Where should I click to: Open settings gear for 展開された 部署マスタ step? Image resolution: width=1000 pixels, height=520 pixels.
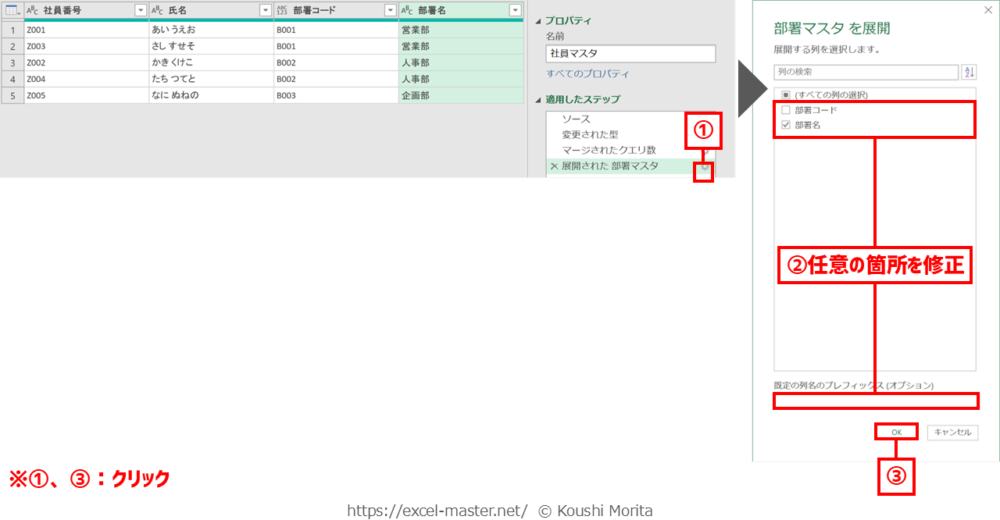705,167
